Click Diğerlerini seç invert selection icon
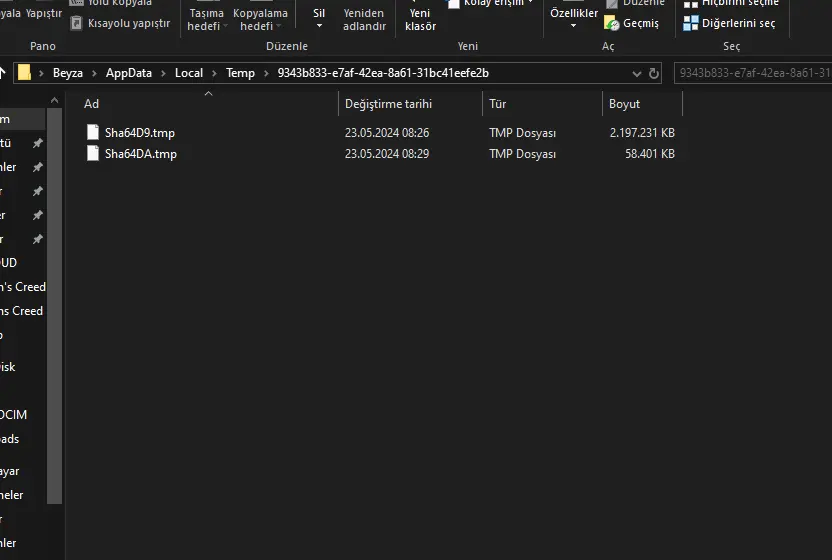 click(690, 23)
